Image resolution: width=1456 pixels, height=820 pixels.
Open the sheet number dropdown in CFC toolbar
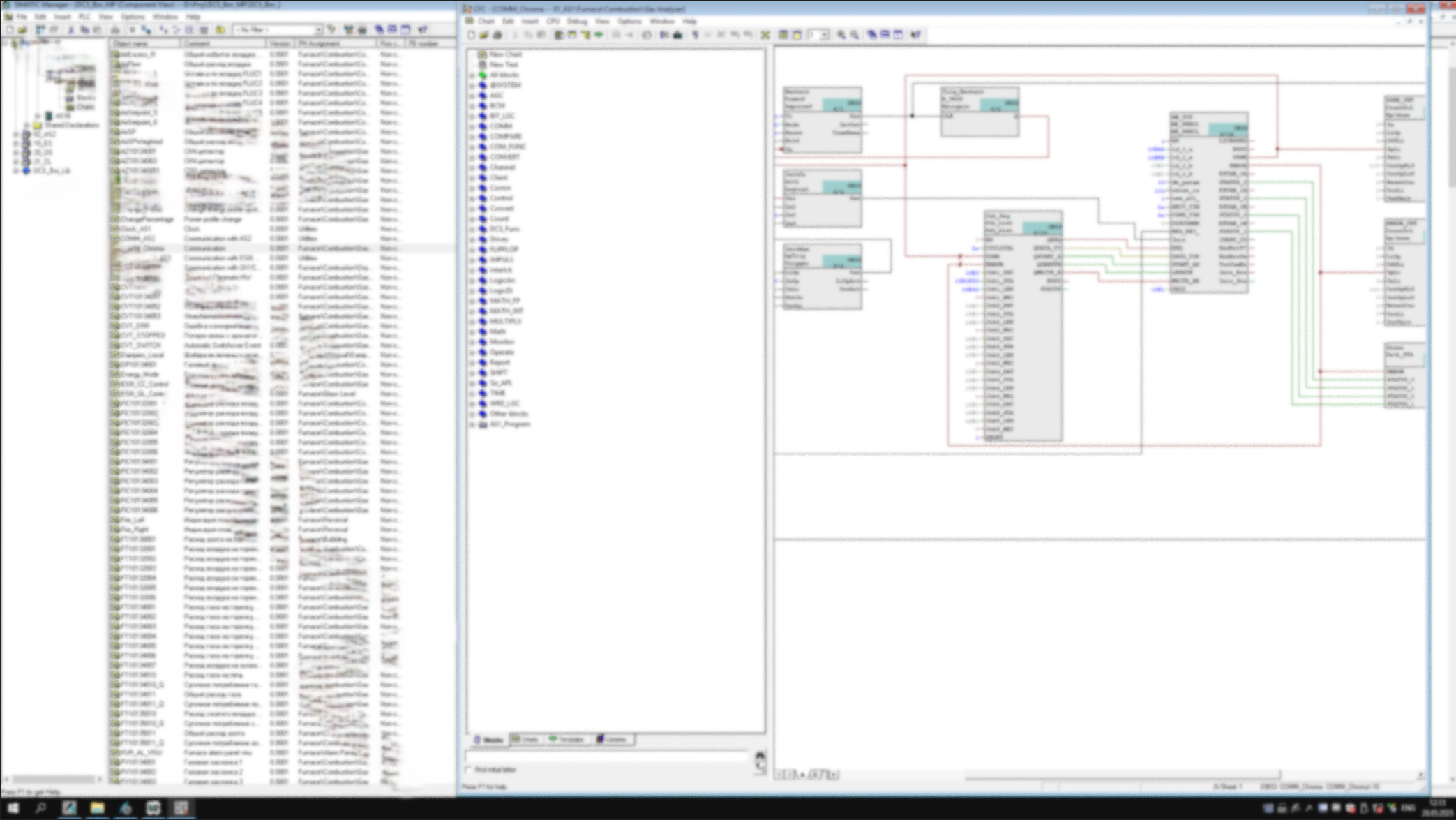click(824, 35)
